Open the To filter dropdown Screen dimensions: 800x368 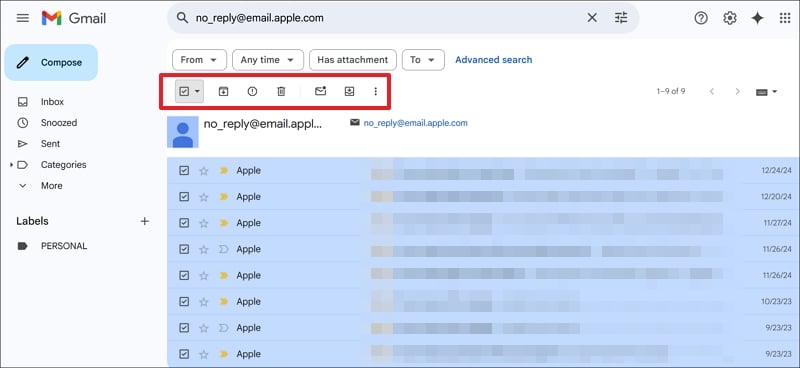point(423,60)
